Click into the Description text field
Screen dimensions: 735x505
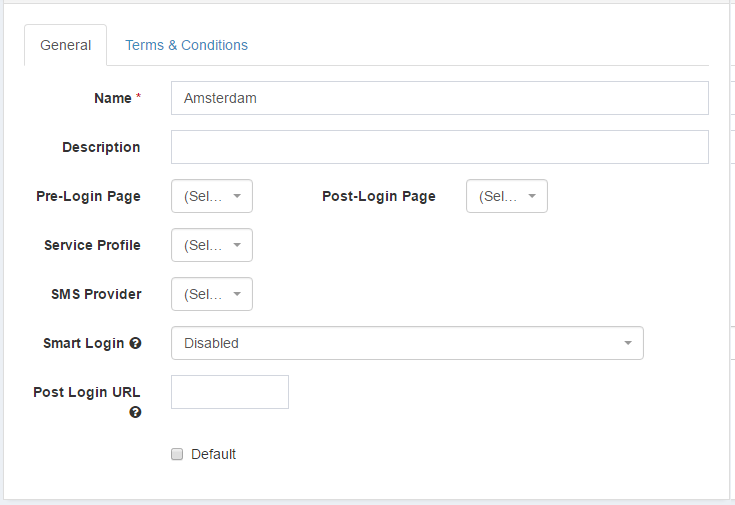440,147
